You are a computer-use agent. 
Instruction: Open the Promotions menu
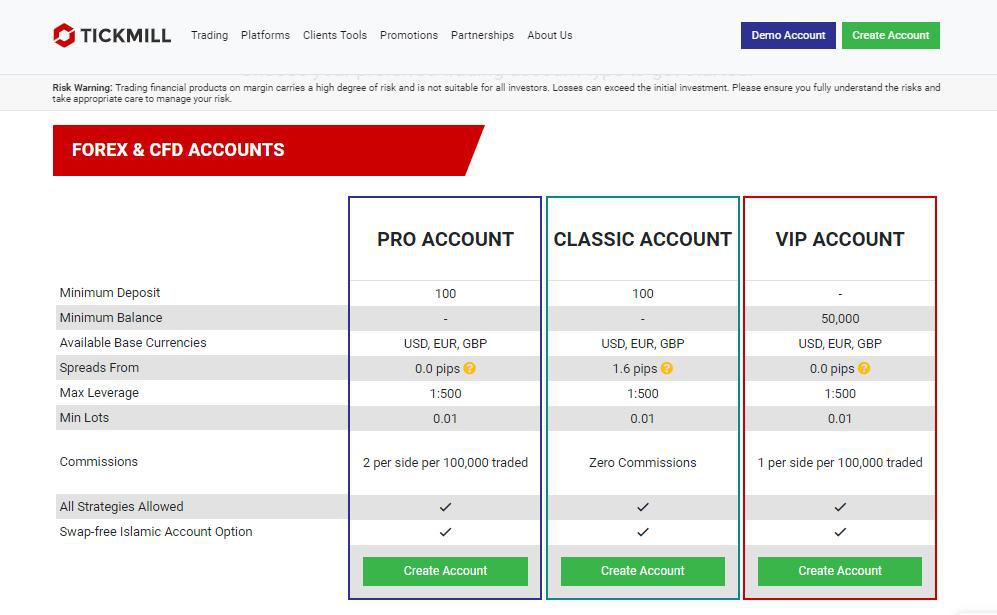point(409,36)
